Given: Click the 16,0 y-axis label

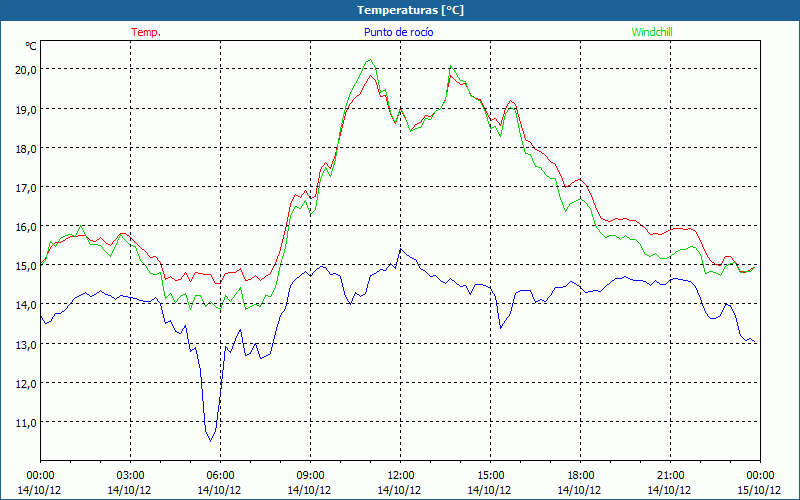Looking at the screenshot, I should pos(26,227).
